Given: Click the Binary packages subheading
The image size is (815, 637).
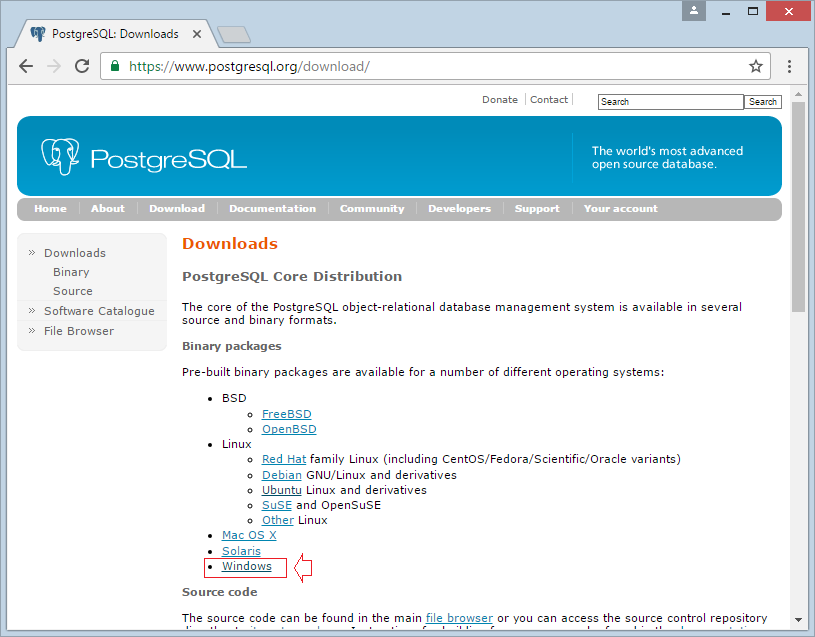Looking at the screenshot, I should click(231, 346).
